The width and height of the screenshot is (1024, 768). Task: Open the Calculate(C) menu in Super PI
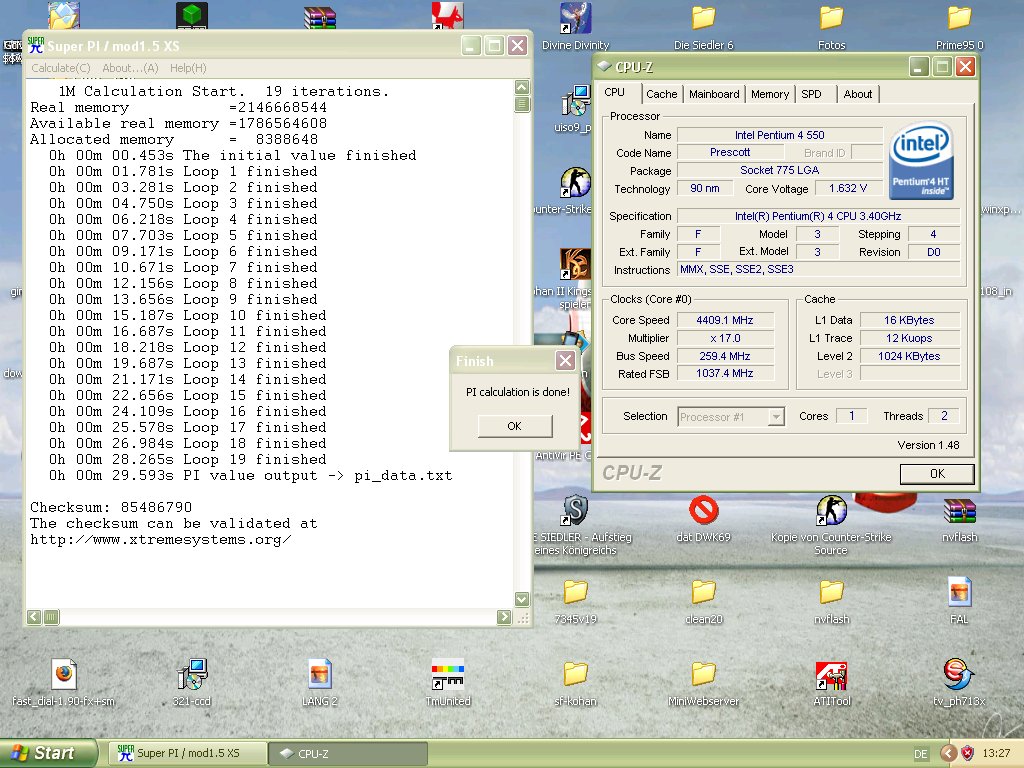coord(61,68)
